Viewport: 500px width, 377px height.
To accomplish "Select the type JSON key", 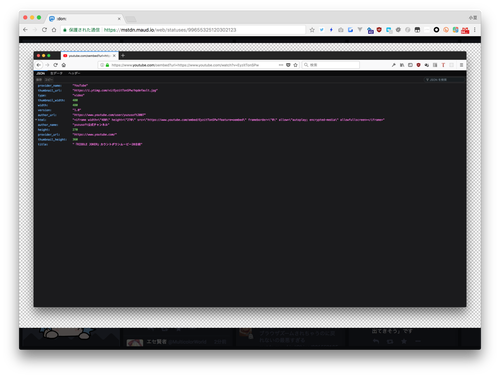I will pyautogui.click(x=42, y=95).
